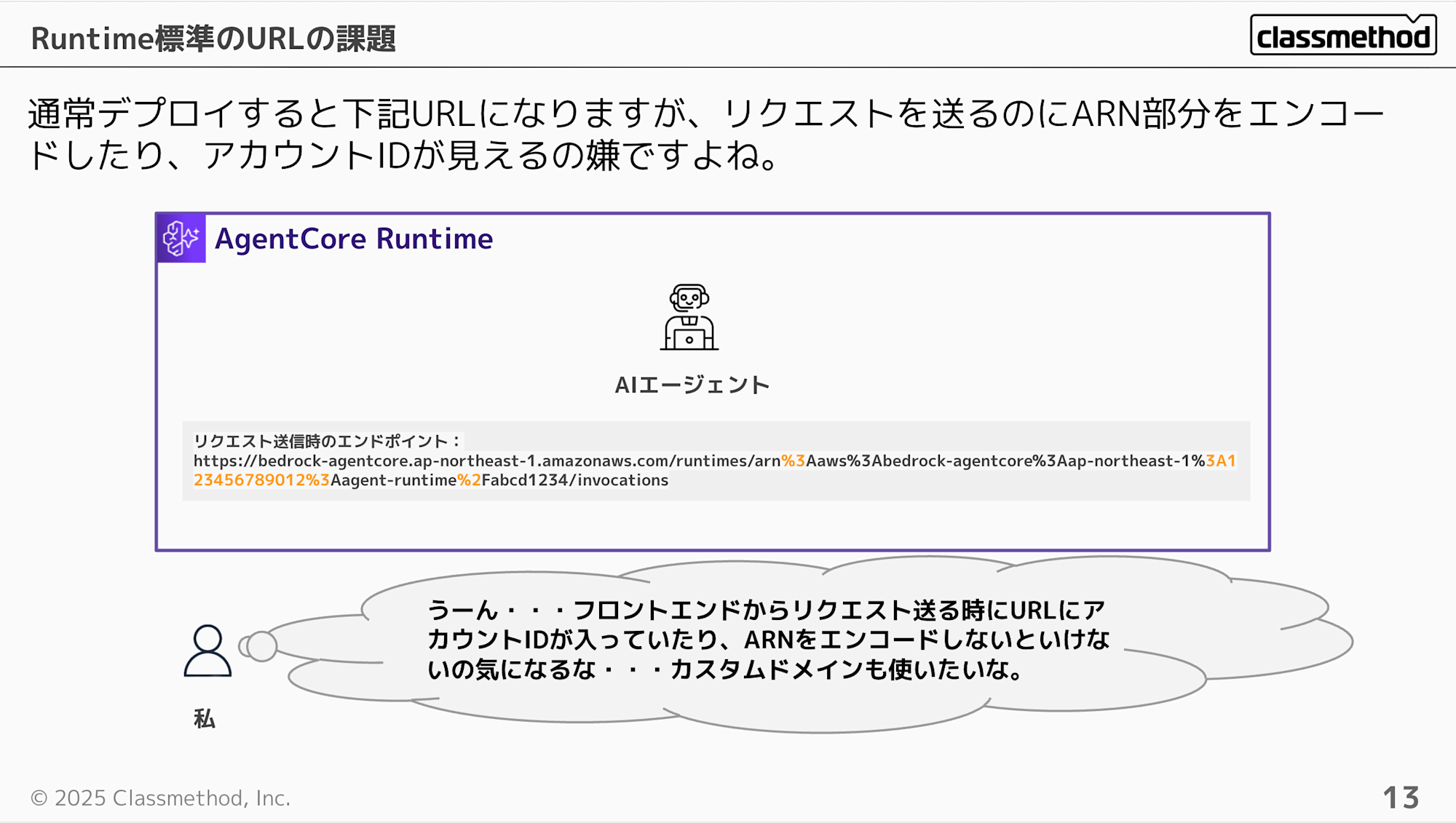
Task: Click the copyright symbol in footer
Action: (39, 798)
